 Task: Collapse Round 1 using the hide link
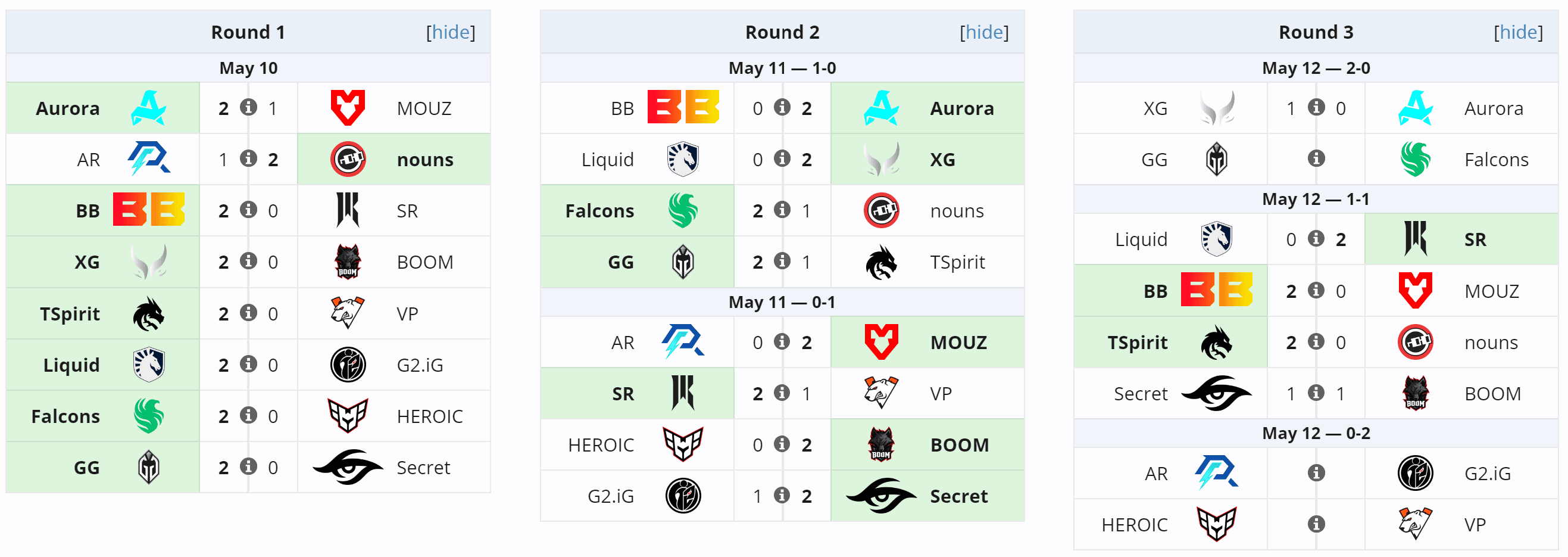pyautogui.click(x=451, y=32)
